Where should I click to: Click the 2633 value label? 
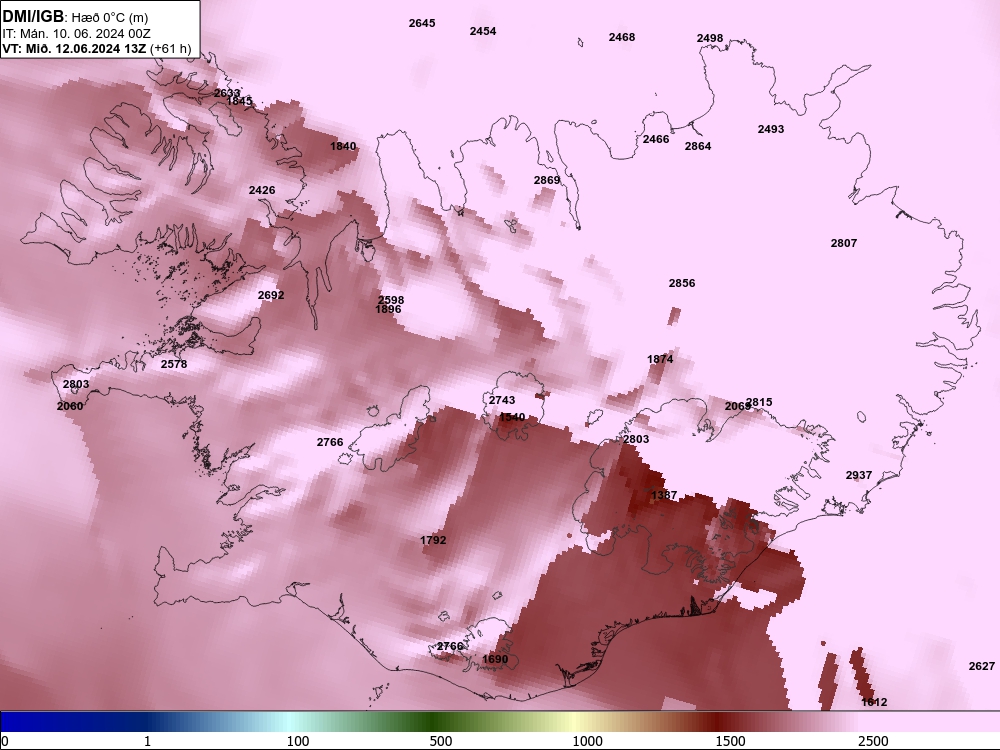pyautogui.click(x=226, y=92)
